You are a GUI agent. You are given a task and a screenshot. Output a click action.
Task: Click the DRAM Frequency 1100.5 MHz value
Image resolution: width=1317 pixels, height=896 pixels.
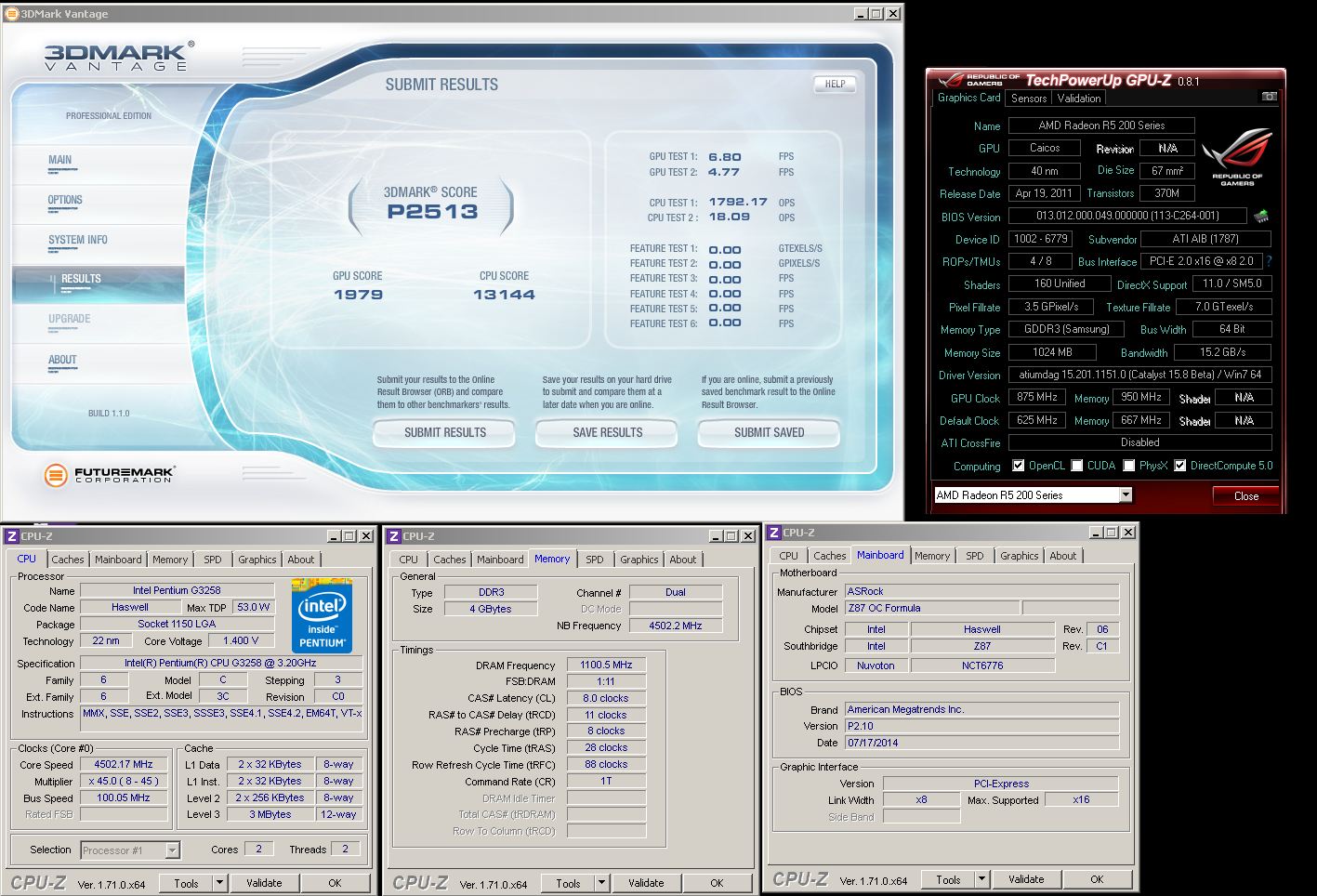coord(606,665)
